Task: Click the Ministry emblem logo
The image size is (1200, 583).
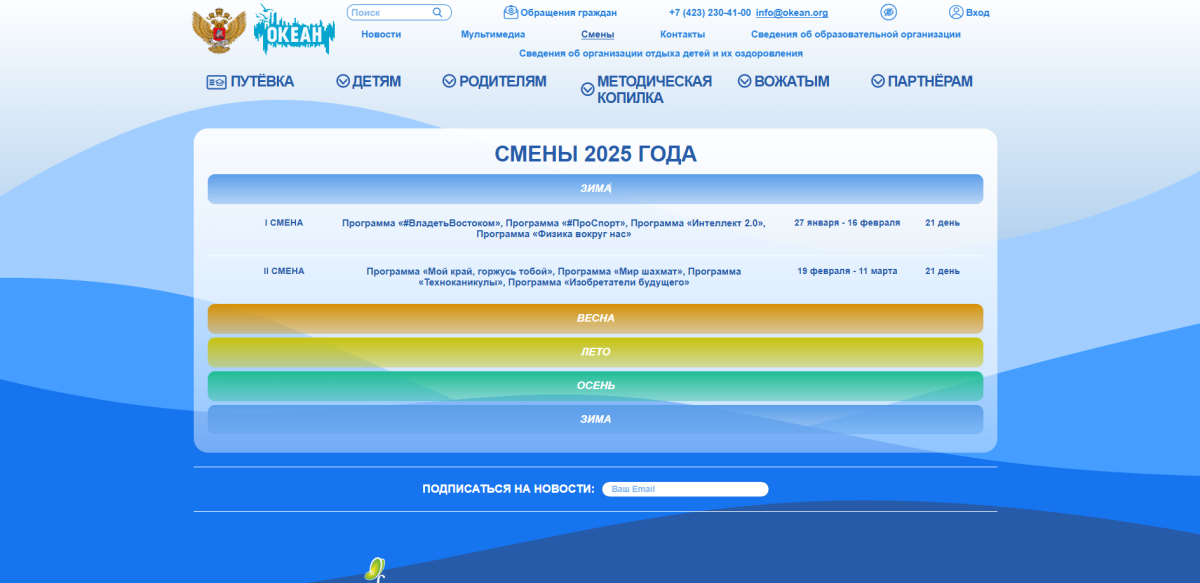Action: pos(219,30)
